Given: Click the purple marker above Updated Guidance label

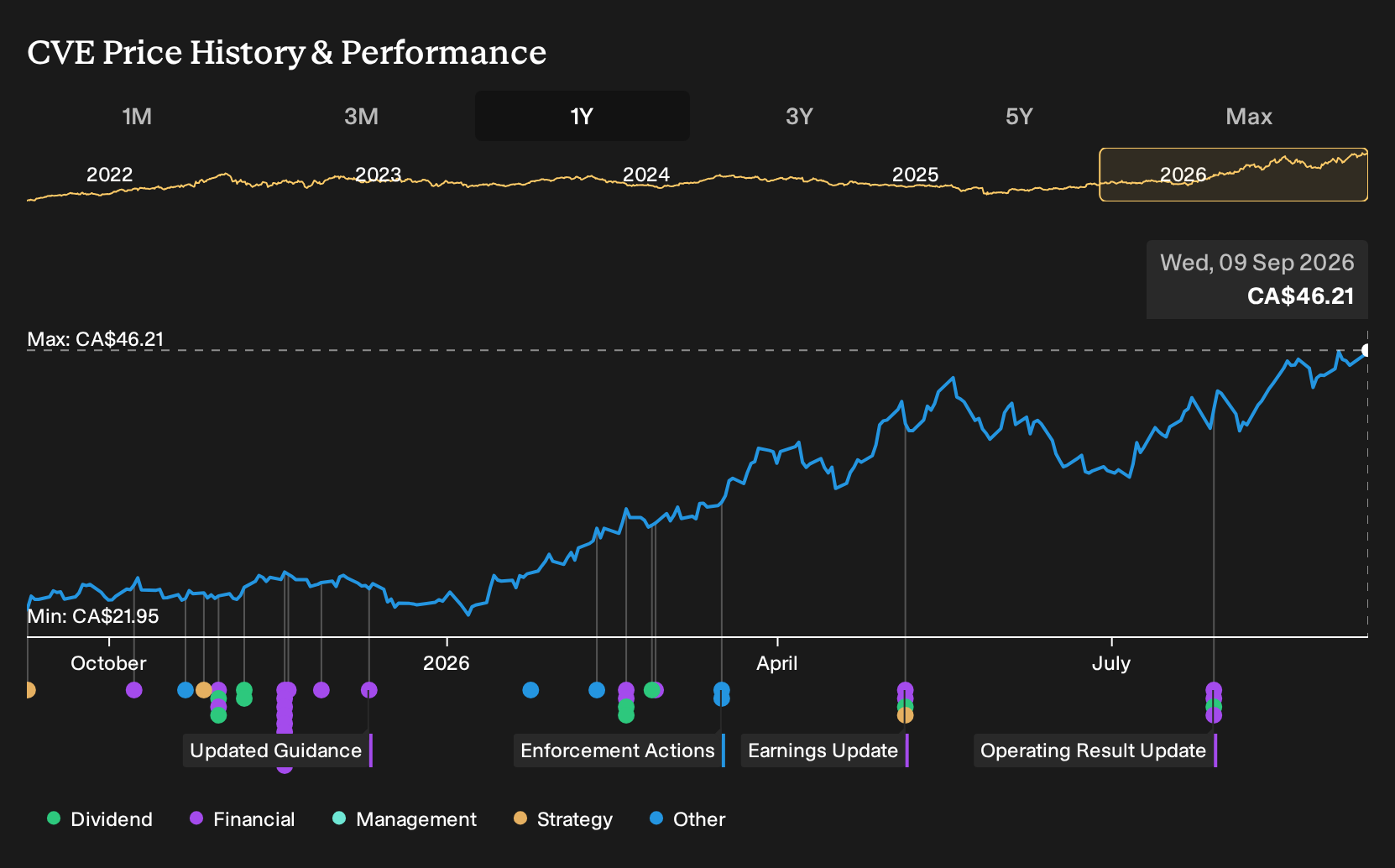Looking at the screenshot, I should (369, 690).
